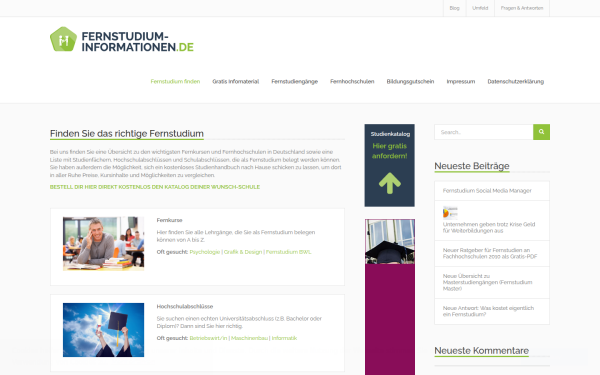Viewport: 600px width, 375px height.
Task: Click the green search magnifier button
Action: click(x=541, y=132)
